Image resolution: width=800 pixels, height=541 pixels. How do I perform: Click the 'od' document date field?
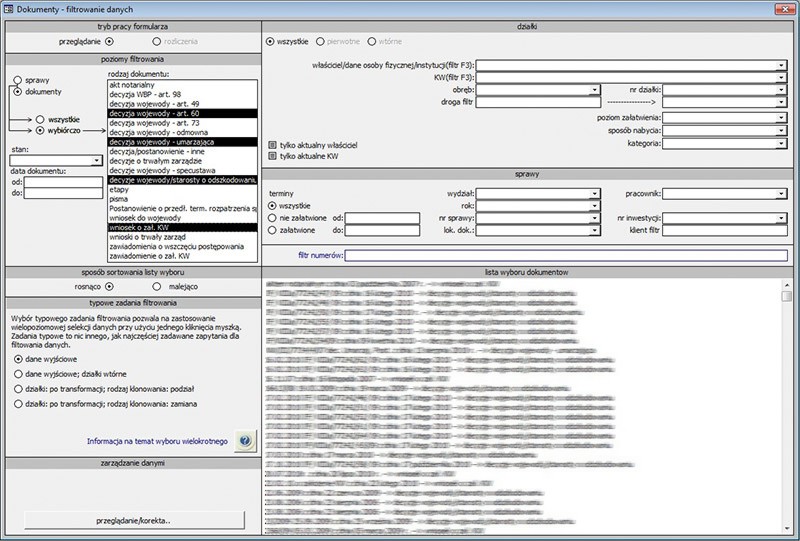[63, 182]
